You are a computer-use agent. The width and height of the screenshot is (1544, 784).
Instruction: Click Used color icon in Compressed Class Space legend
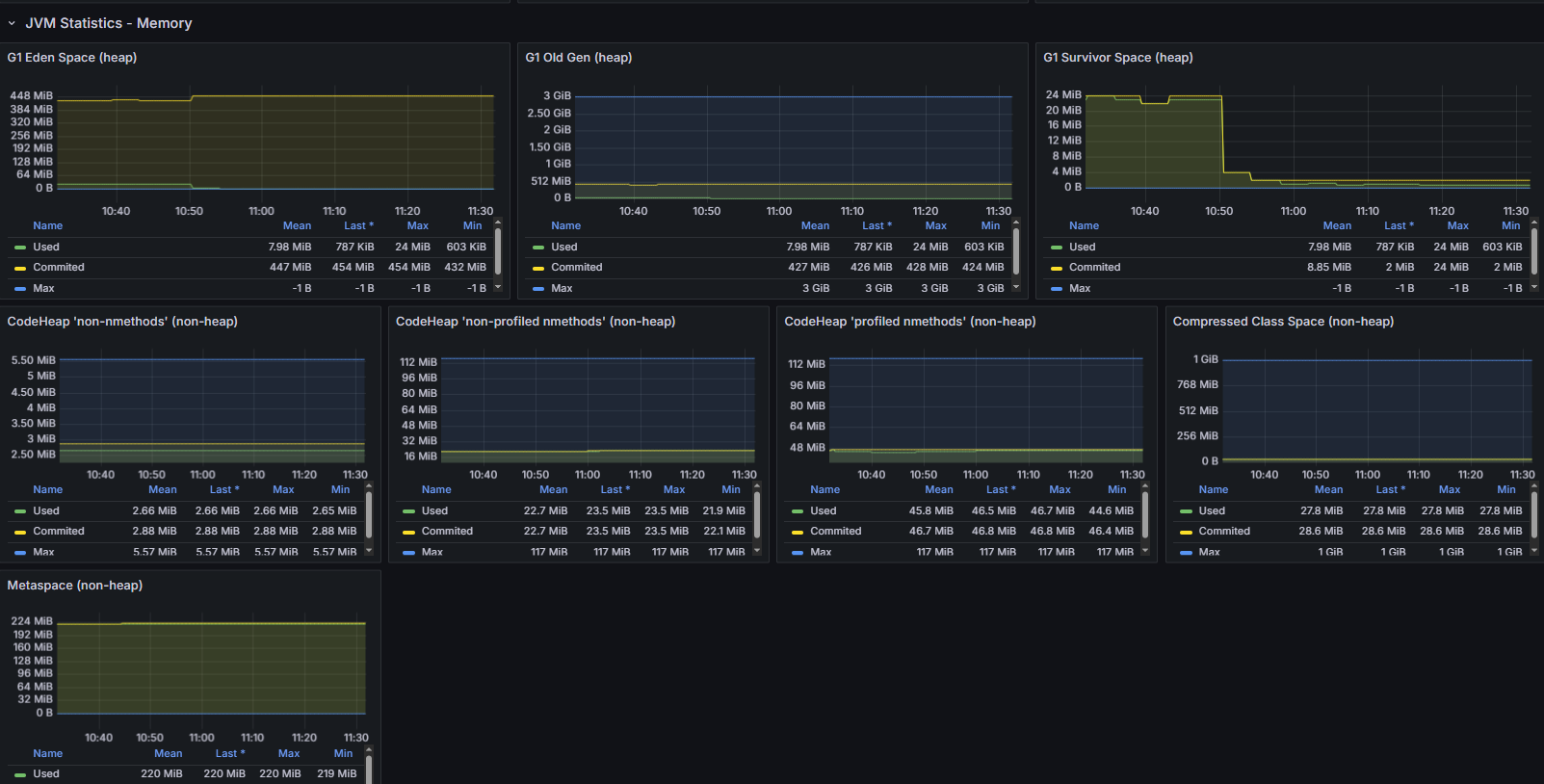pyautogui.click(x=1186, y=511)
